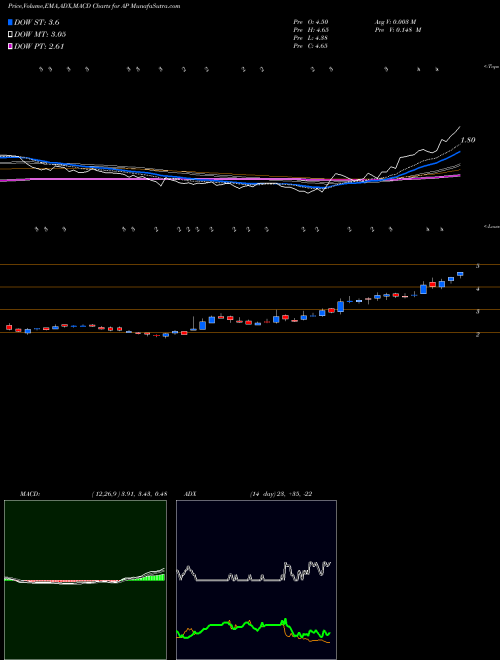This screenshot has width=500, height=660.
Task: Click the '<Lows' marker row label
Action: (491, 226)
